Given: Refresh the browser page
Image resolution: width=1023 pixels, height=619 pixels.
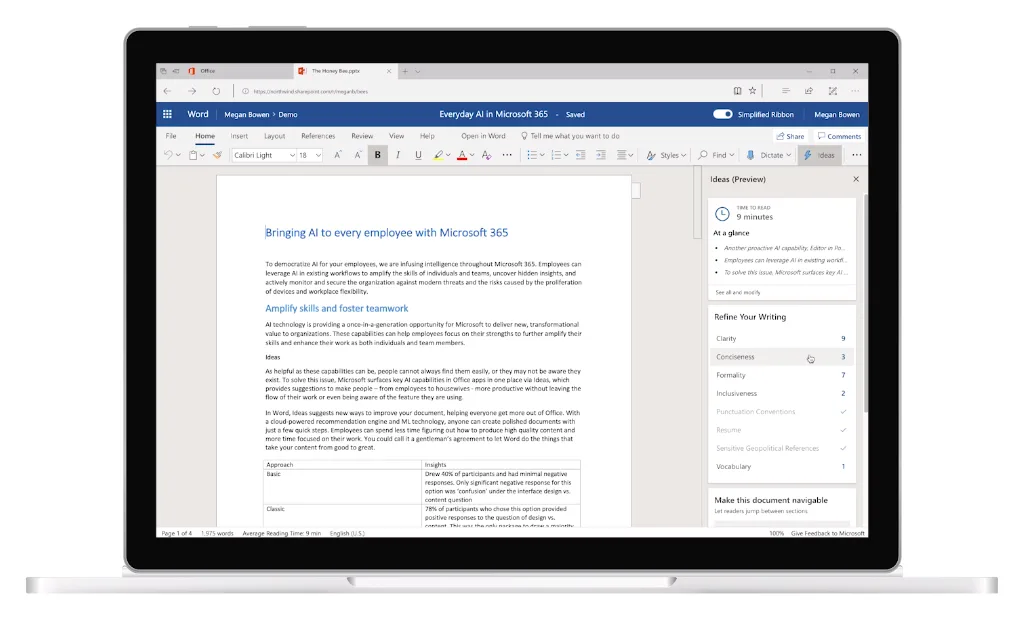Looking at the screenshot, I should point(216,91).
